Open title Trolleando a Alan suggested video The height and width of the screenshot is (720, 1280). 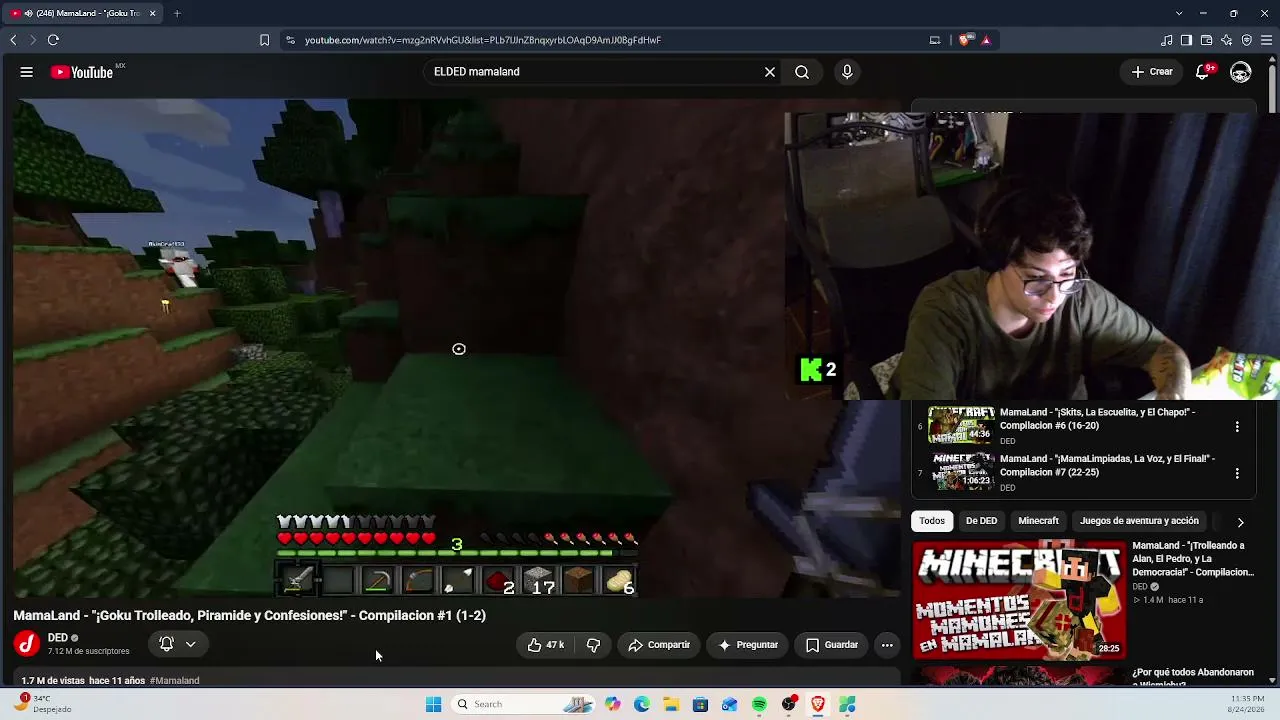(1193, 559)
